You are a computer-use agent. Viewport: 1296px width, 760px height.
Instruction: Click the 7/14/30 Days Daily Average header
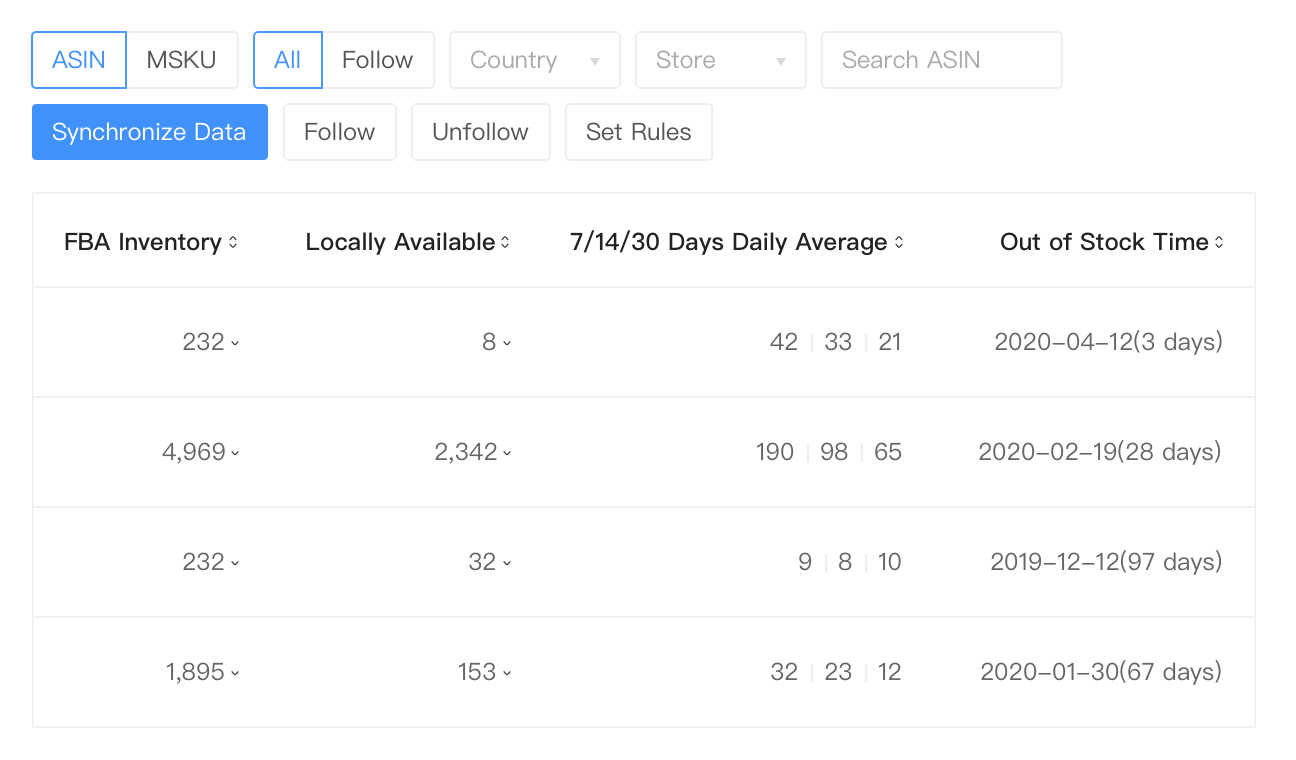(x=729, y=242)
